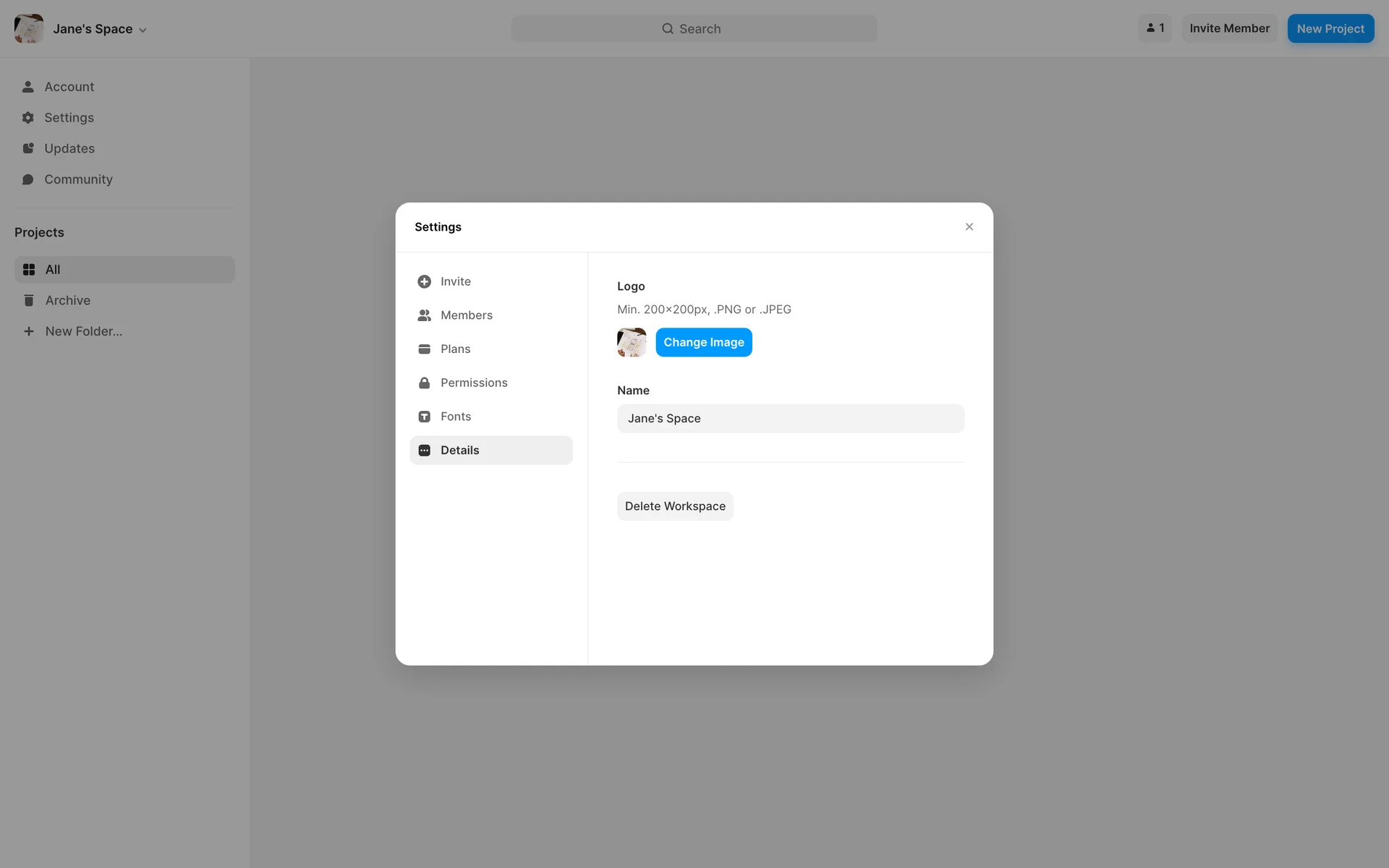Click the Settings gear in sidebar
Screen dimensions: 1389x868
(x=28, y=118)
